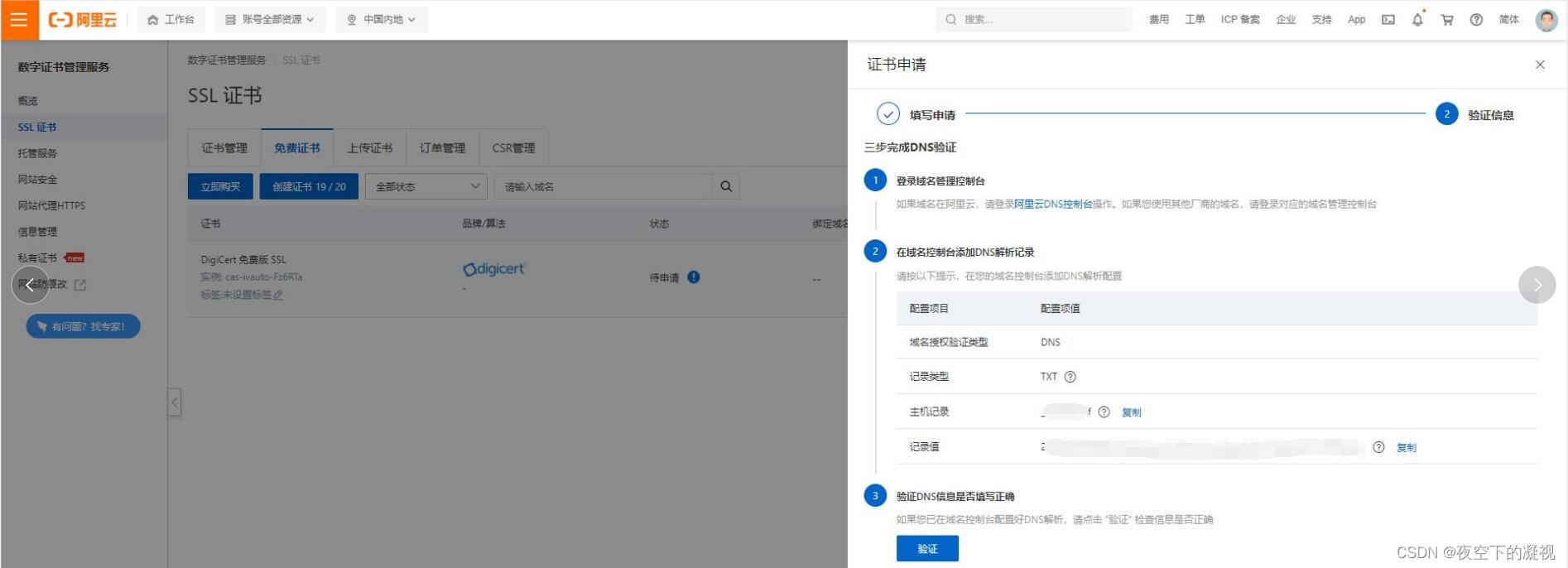Open 网站代理HTTPS in the sidebar

point(51,205)
